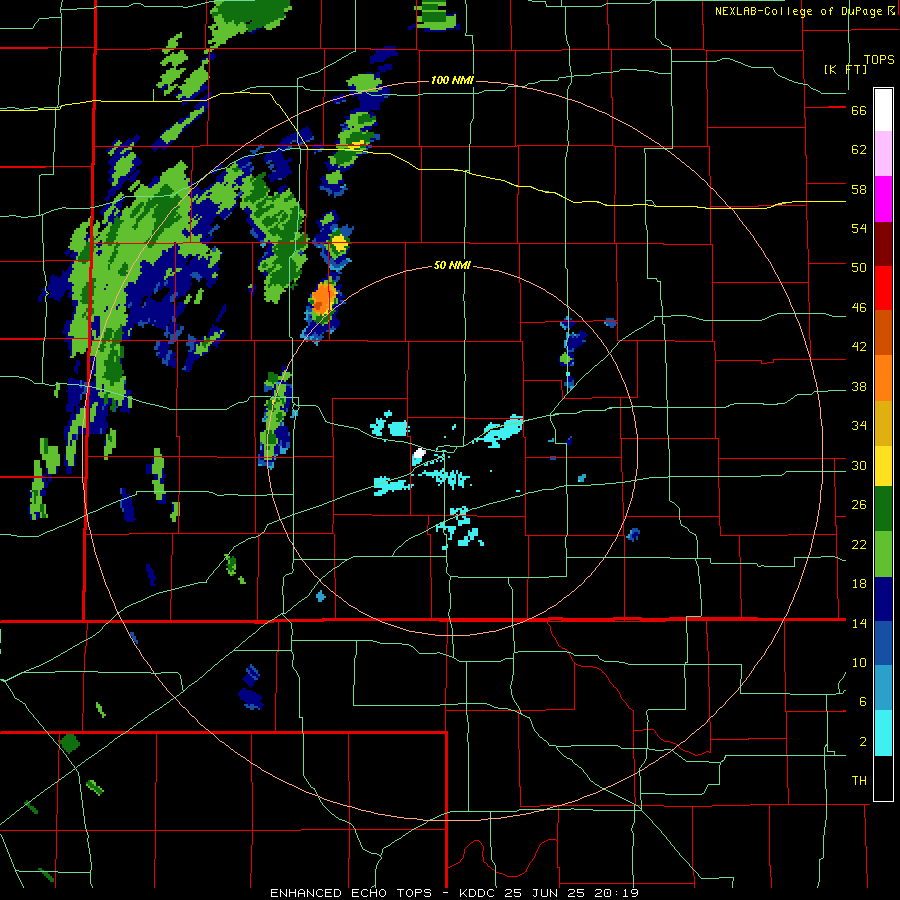The width and height of the screenshot is (900, 900).
Task: Click the magenta legend swatch
Action: coord(883,199)
